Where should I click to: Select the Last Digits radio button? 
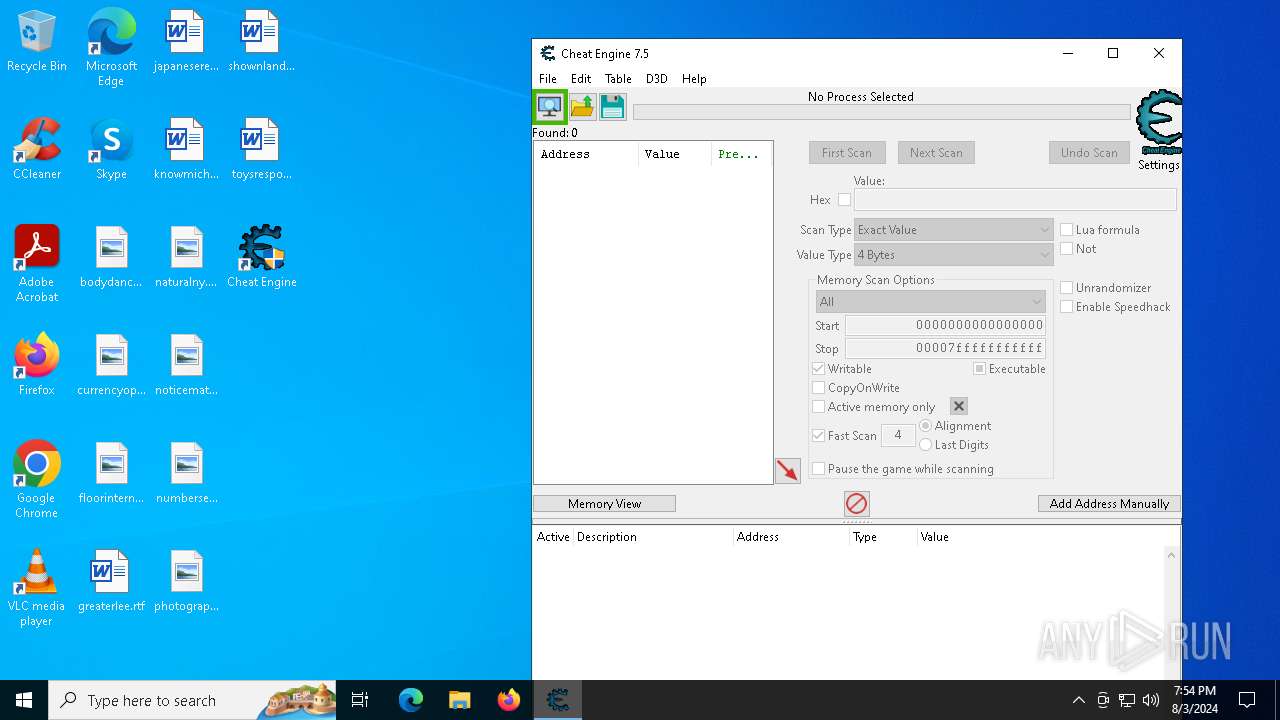point(925,445)
